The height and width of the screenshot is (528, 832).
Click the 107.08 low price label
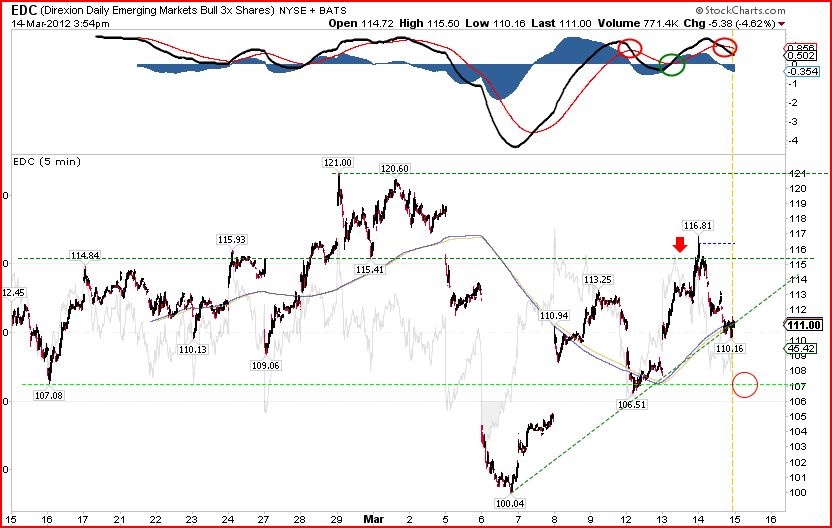pyautogui.click(x=49, y=395)
